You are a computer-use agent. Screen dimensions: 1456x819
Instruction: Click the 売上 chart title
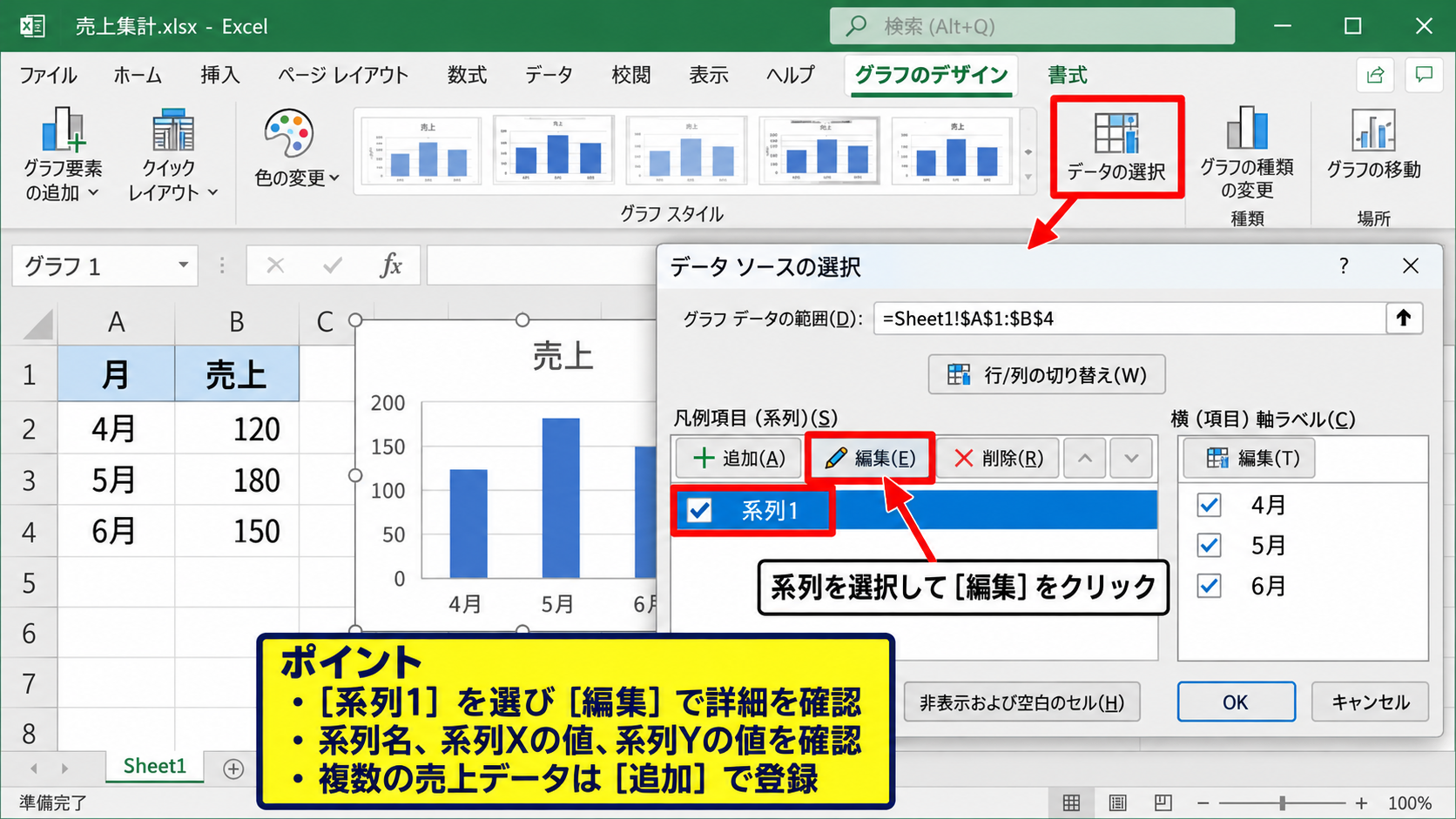coord(563,357)
